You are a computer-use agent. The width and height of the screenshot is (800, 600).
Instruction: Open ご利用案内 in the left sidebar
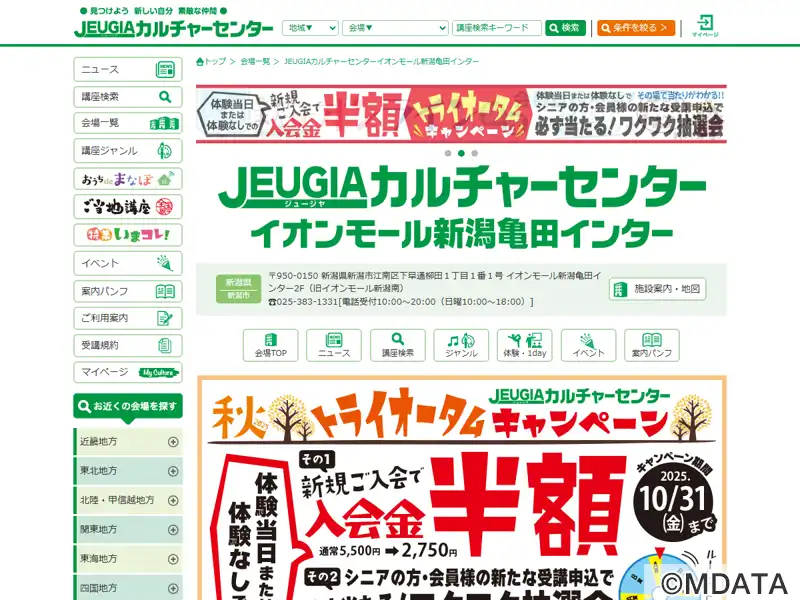(x=128, y=318)
